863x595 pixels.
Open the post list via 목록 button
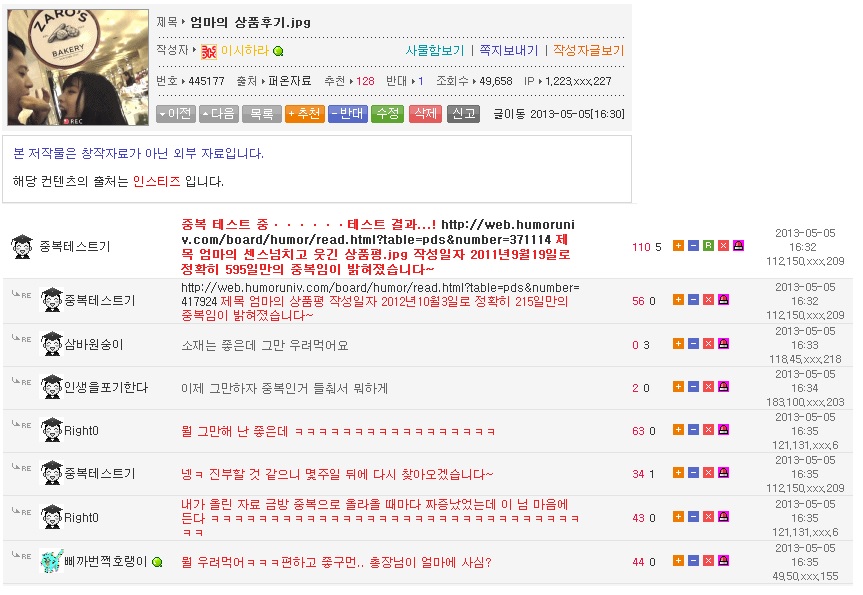261,114
